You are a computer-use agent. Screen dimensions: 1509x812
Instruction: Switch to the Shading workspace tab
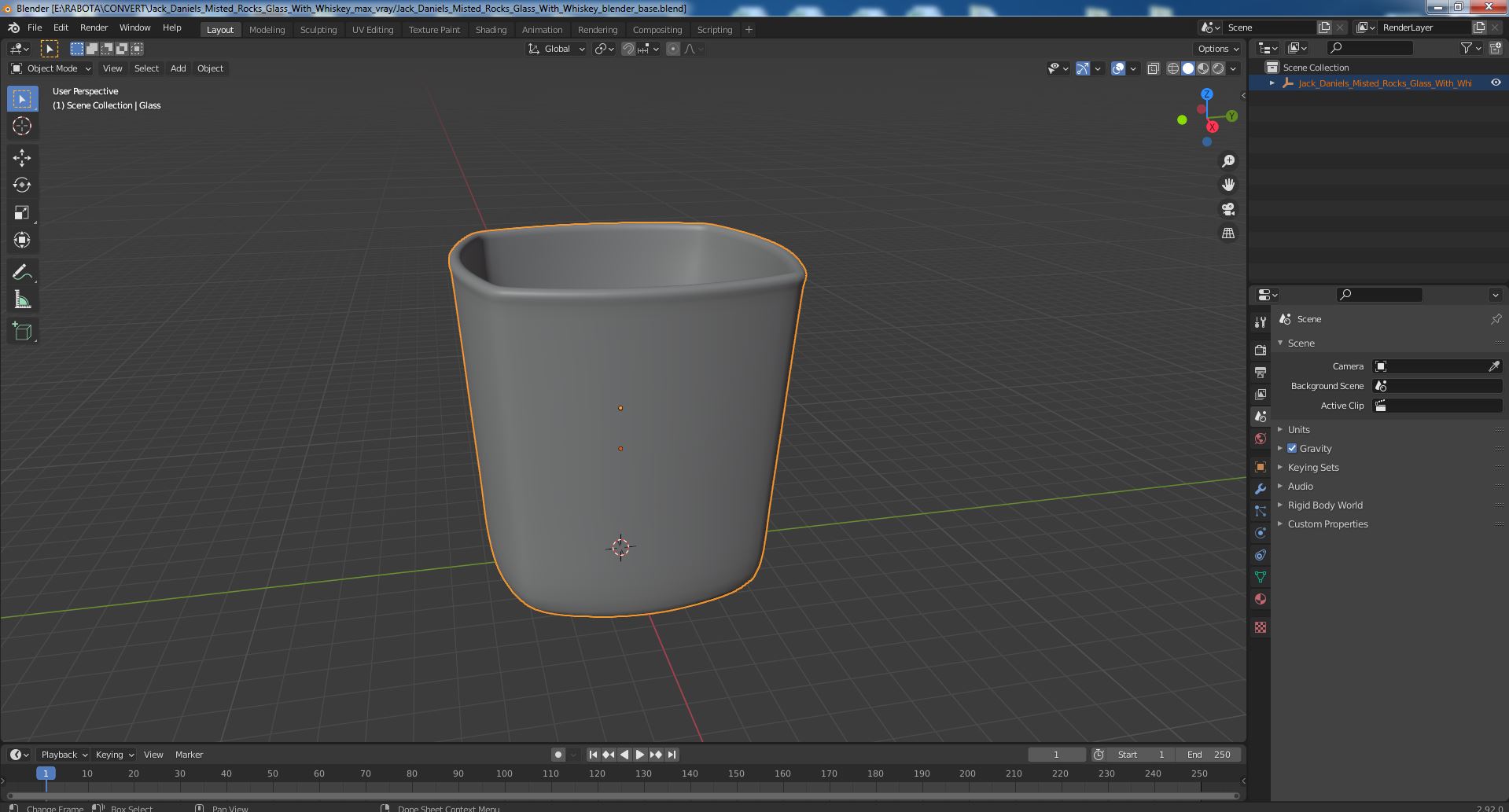pyautogui.click(x=491, y=30)
